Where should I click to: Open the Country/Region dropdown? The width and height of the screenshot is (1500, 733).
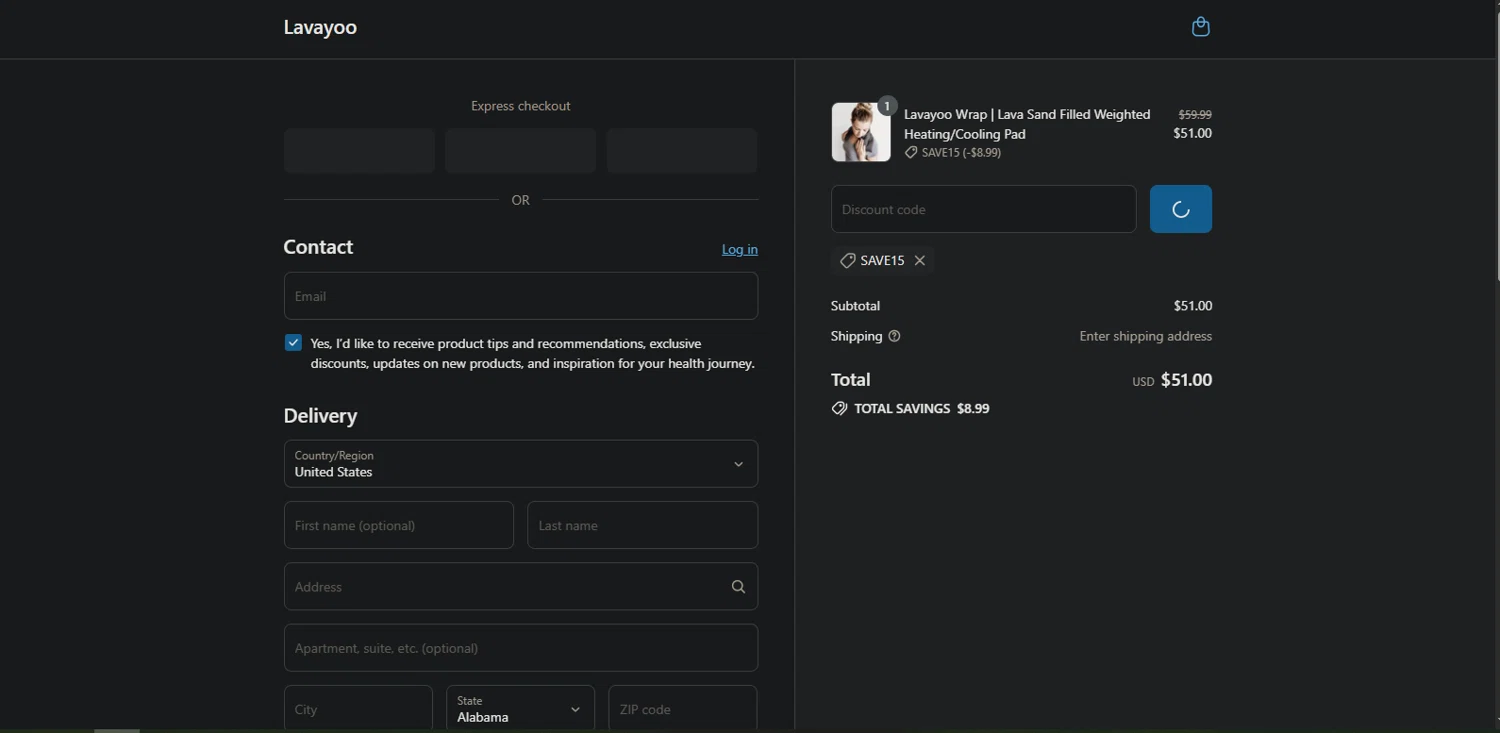(521, 464)
